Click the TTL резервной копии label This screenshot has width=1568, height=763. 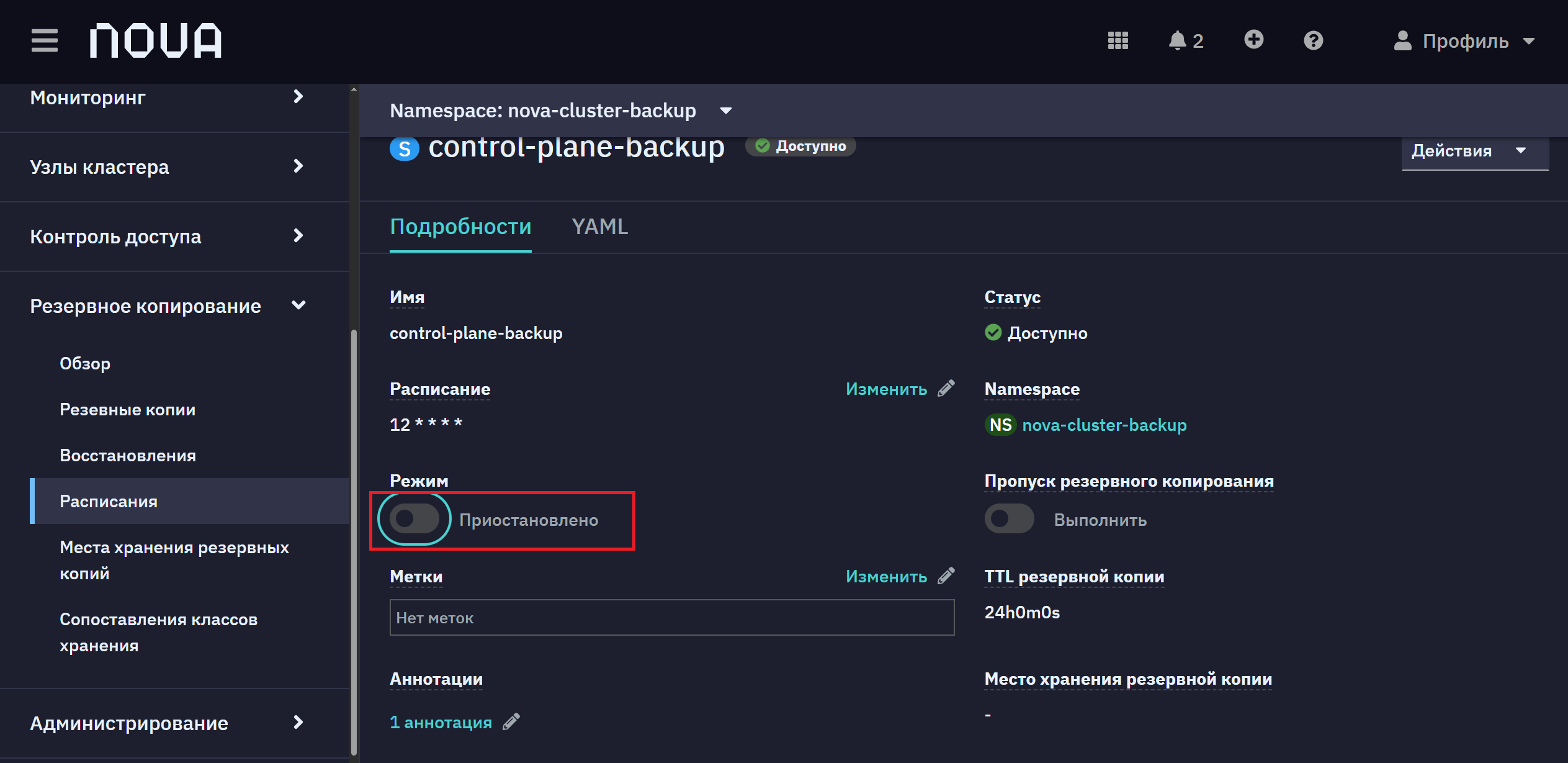tap(1074, 577)
